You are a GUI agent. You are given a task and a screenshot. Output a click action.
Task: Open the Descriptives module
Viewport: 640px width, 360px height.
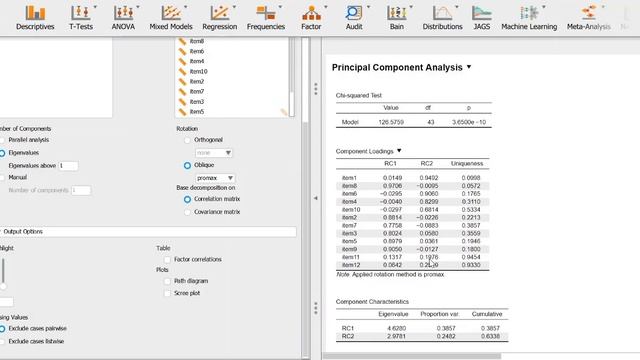point(35,18)
